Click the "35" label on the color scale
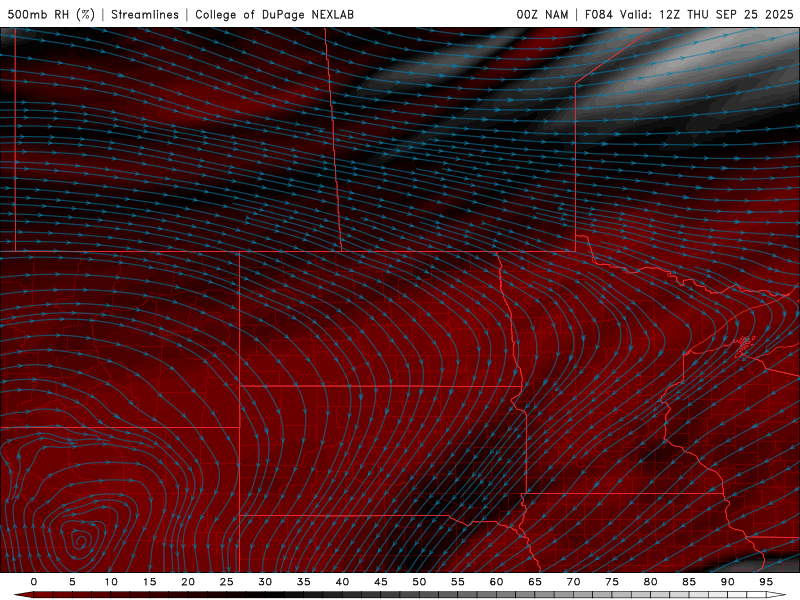Image resolution: width=800 pixels, height=600 pixels. [x=304, y=582]
